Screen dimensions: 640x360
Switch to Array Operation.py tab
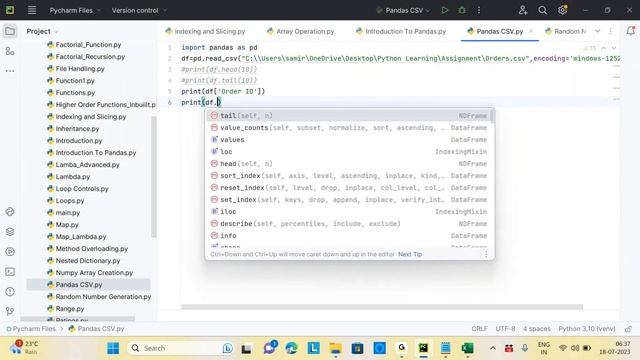(x=300, y=31)
